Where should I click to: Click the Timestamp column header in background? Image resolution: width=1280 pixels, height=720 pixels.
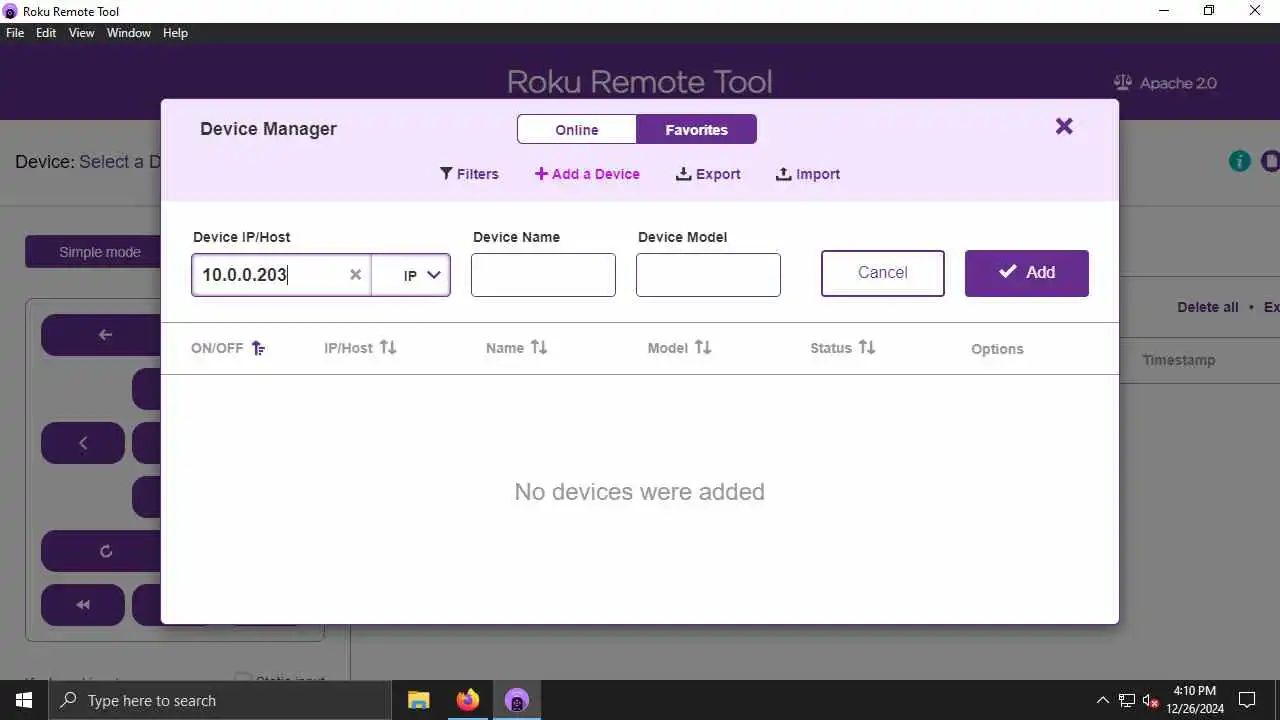1179,360
